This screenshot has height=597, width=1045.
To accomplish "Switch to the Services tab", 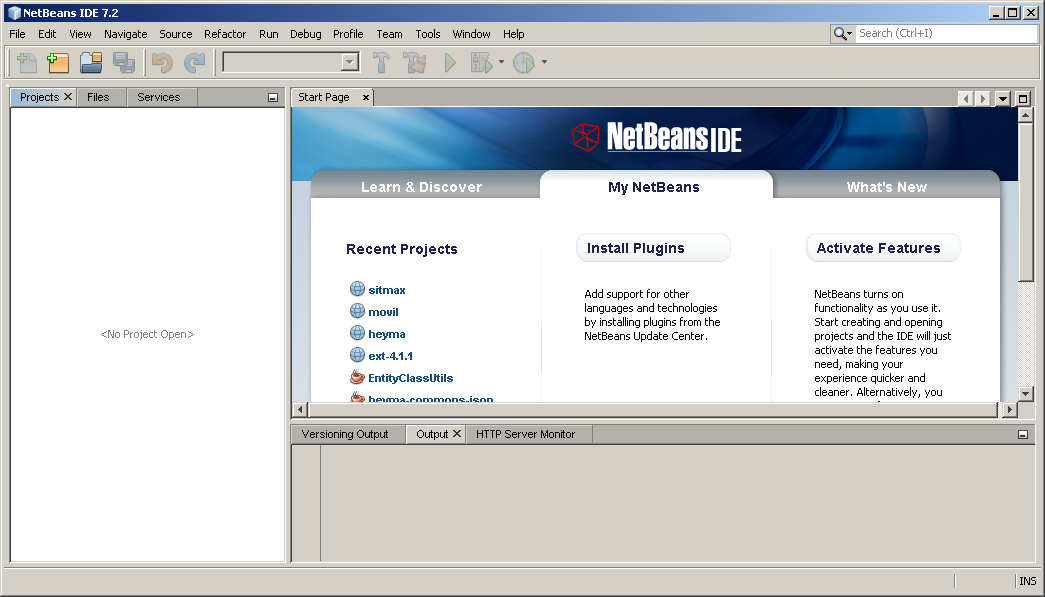I will [x=159, y=97].
